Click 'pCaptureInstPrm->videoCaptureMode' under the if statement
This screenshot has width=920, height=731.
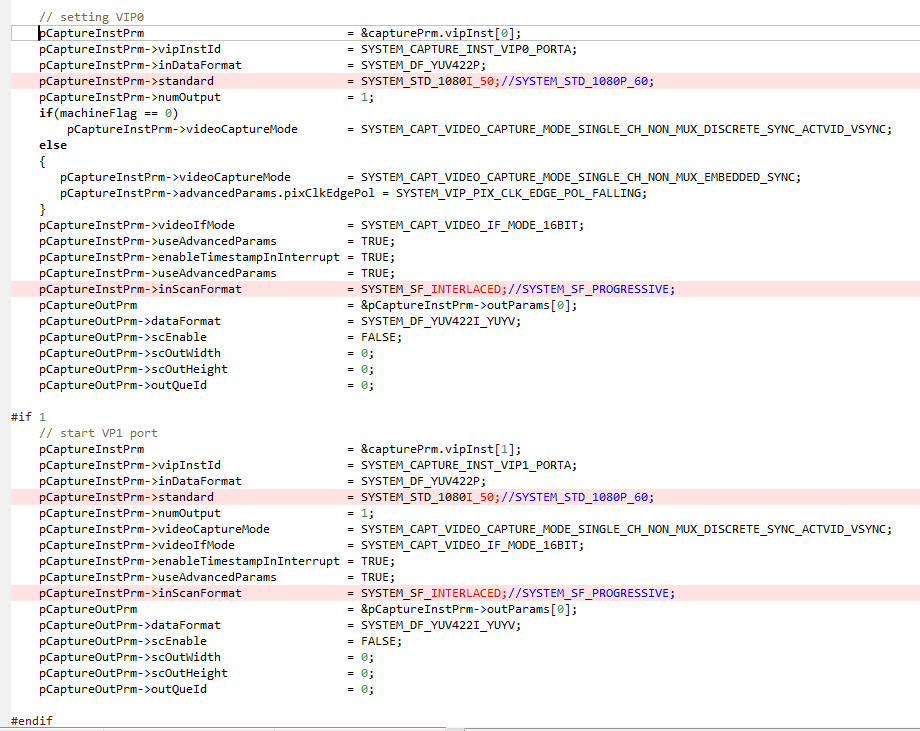[x=182, y=129]
